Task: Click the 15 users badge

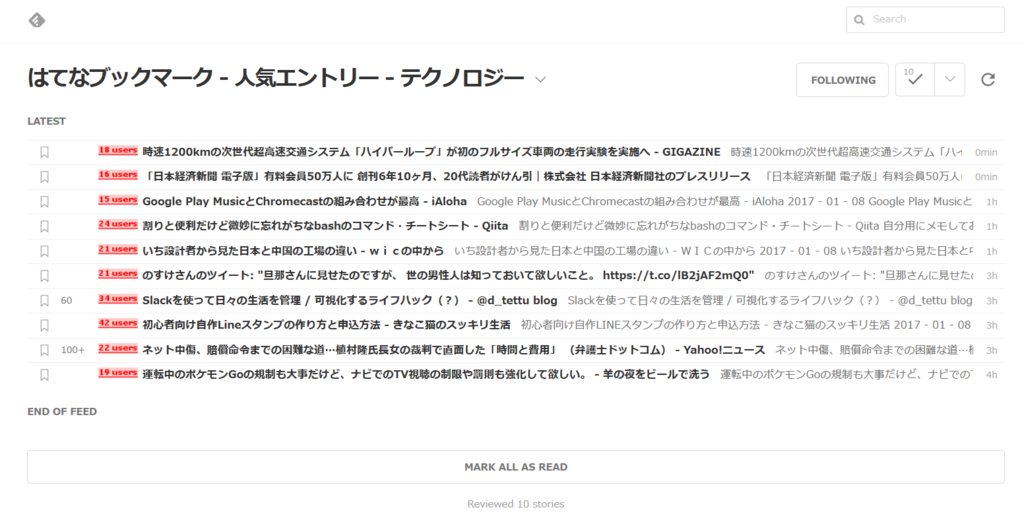Action: tap(118, 200)
